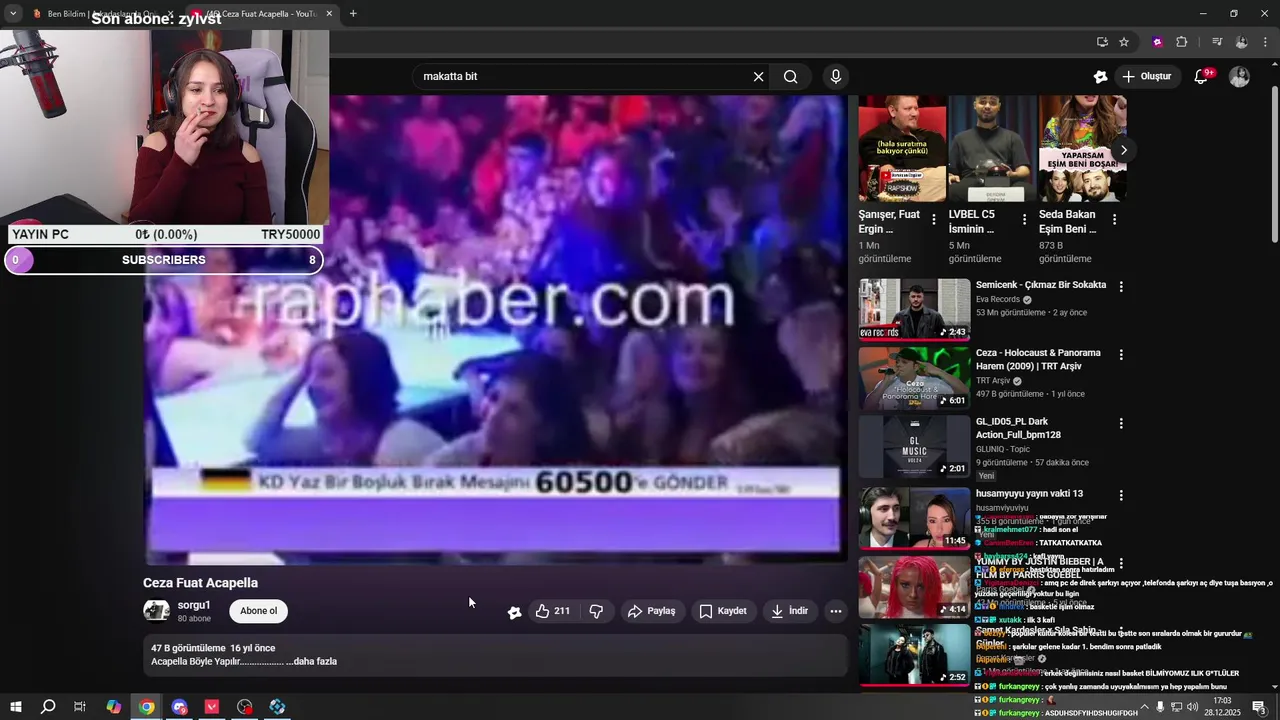Open the blue cube app on taskbar

(278, 707)
